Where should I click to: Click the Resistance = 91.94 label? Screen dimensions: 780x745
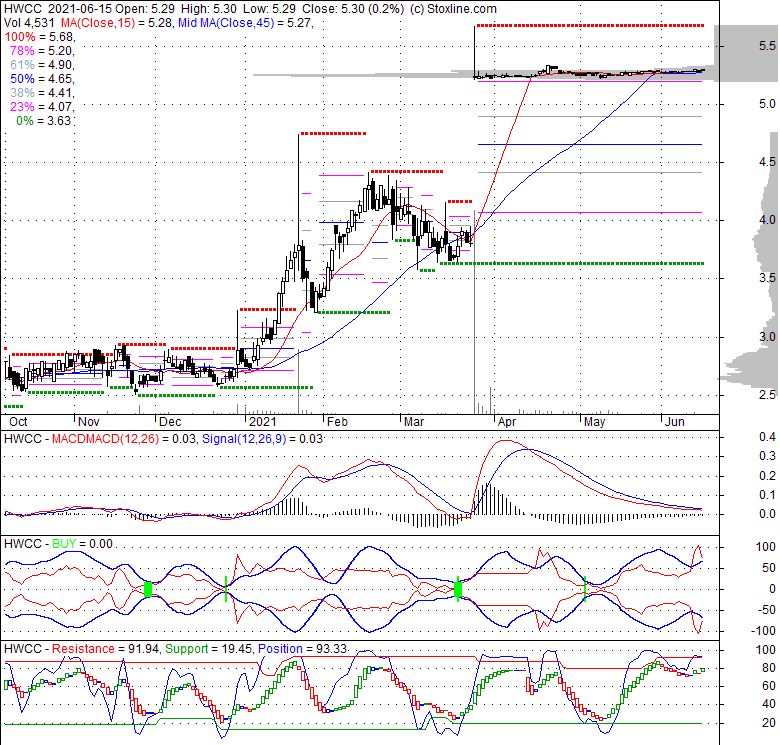(105, 649)
